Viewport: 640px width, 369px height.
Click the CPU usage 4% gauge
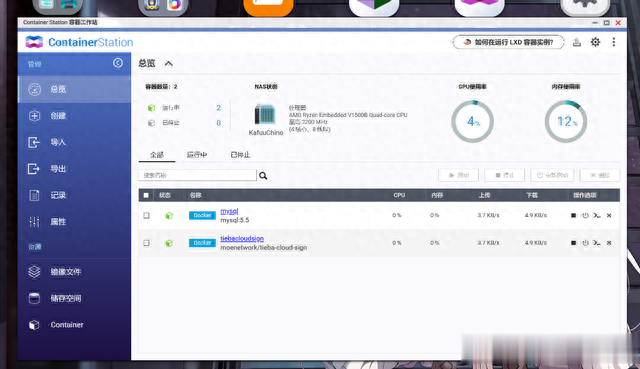point(472,121)
